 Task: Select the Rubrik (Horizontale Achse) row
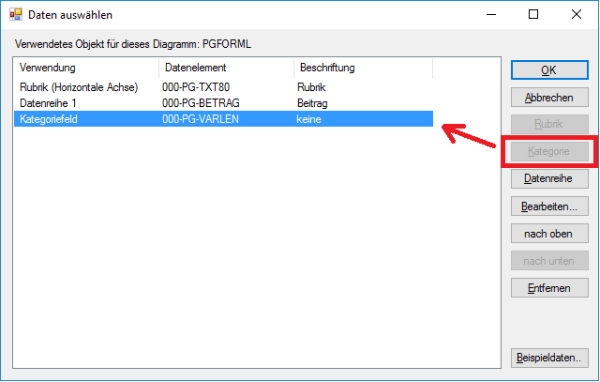click(x=223, y=87)
